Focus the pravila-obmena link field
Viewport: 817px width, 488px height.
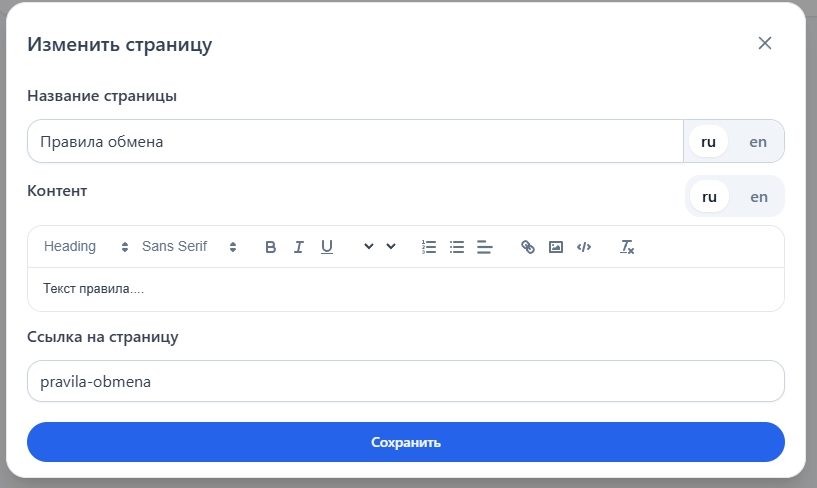(x=406, y=381)
